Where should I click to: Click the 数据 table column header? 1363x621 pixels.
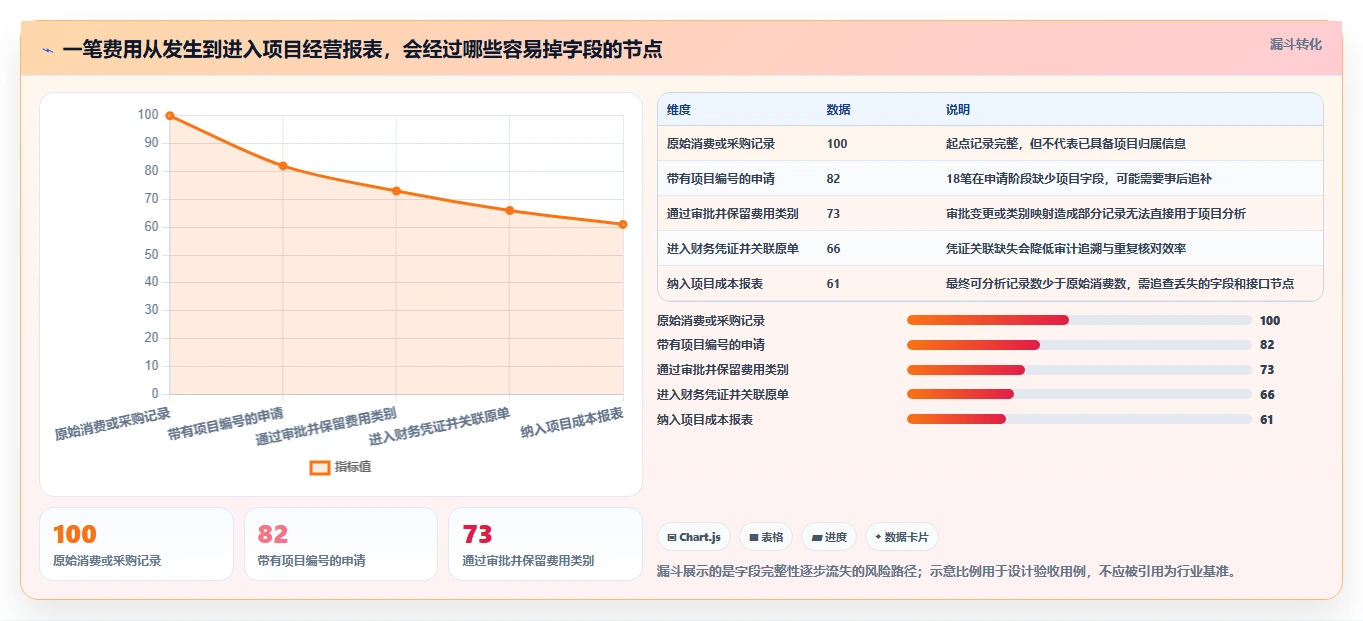pyautogui.click(x=839, y=110)
